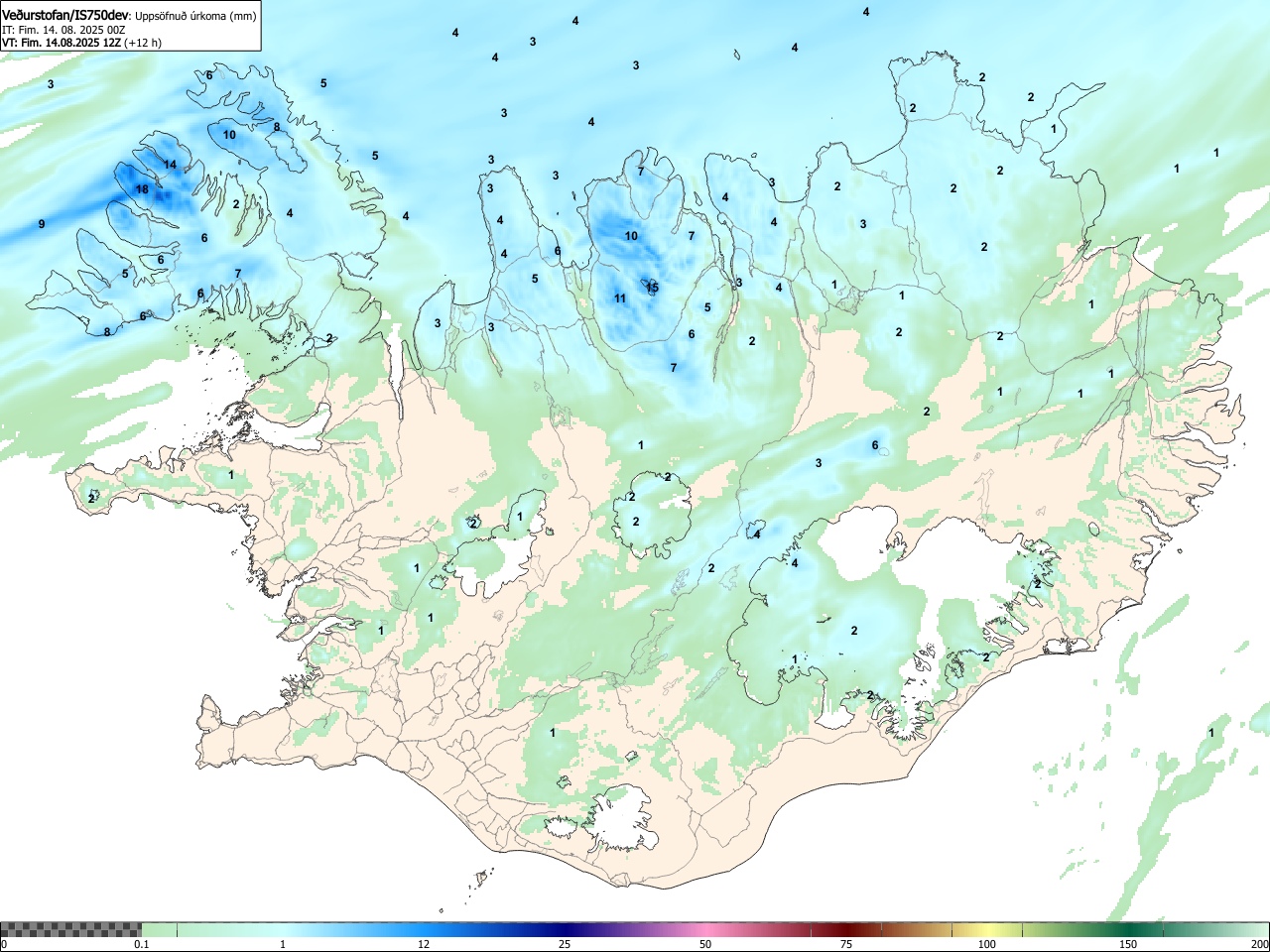Click the precipitation value 18 in the Westfjords
1270x952 pixels.
pyautogui.click(x=142, y=189)
